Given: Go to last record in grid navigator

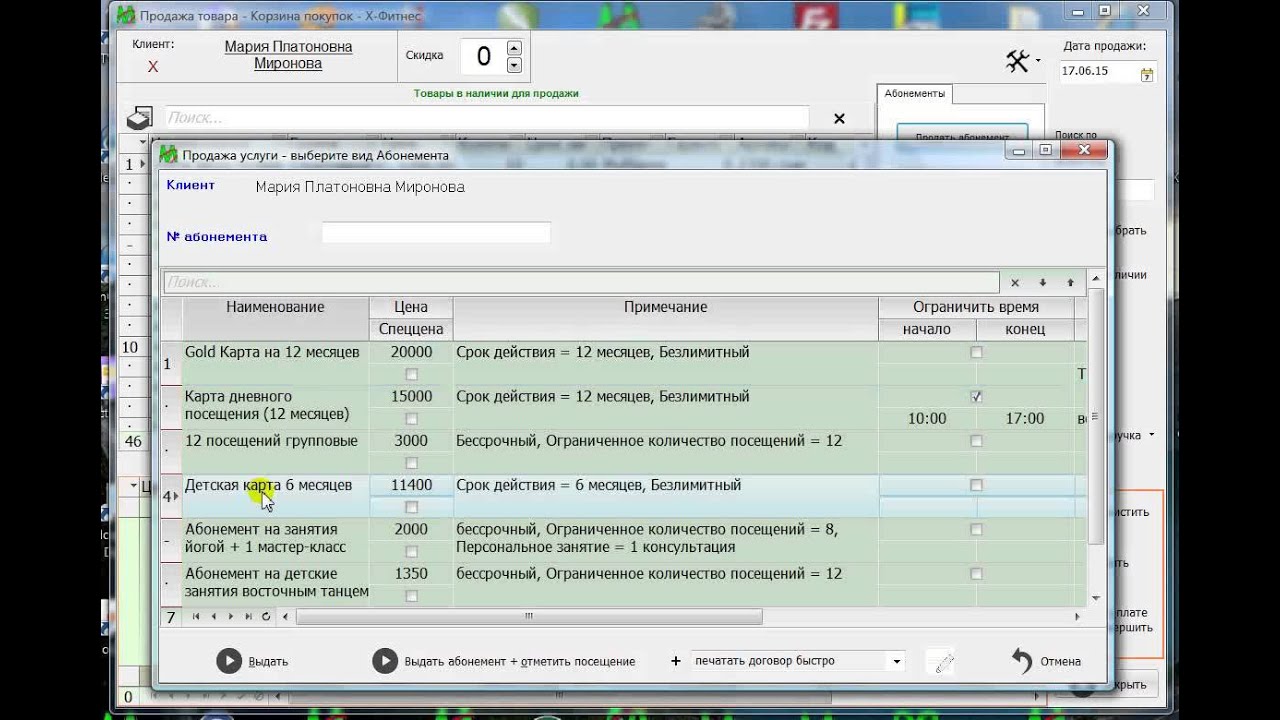Looking at the screenshot, I should click(248, 617).
